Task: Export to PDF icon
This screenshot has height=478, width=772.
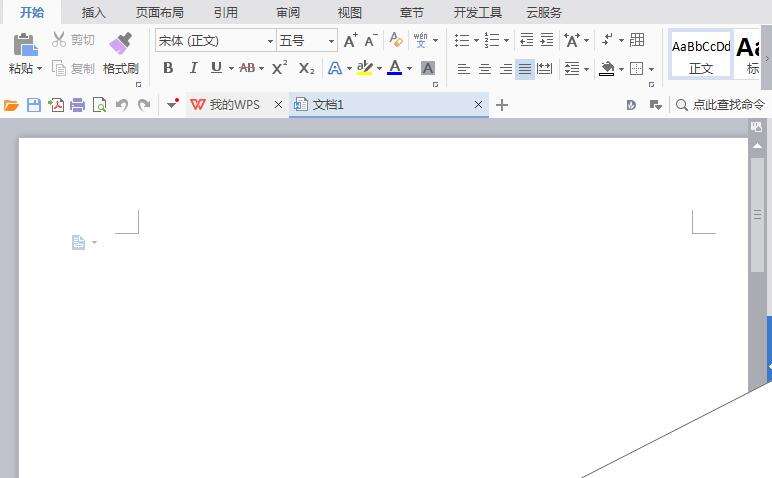Action: tap(56, 105)
